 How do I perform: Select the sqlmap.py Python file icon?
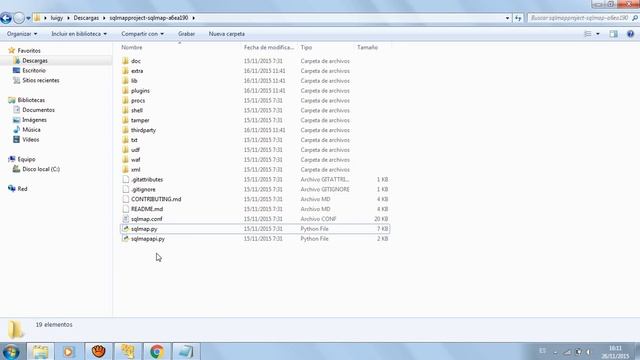[x=126, y=229]
